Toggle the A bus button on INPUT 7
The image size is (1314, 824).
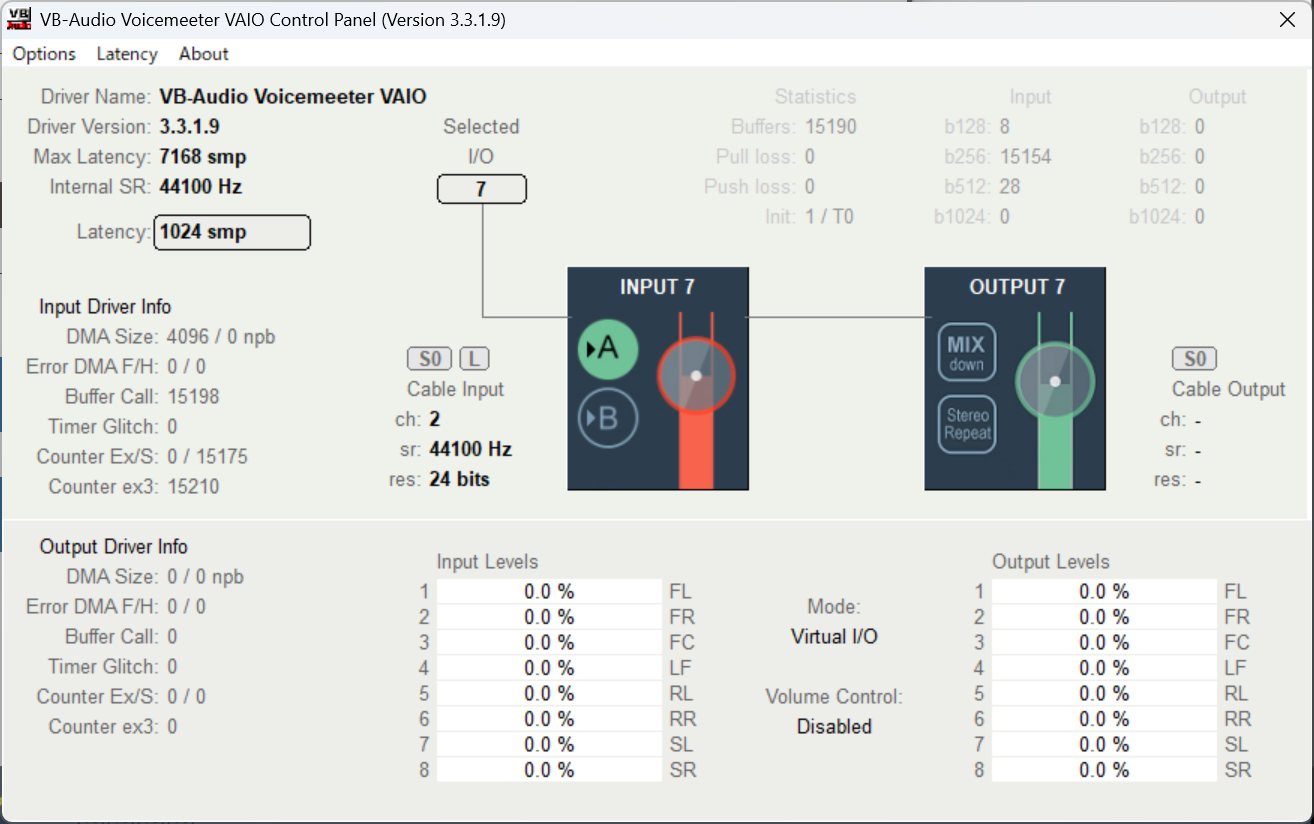[608, 350]
